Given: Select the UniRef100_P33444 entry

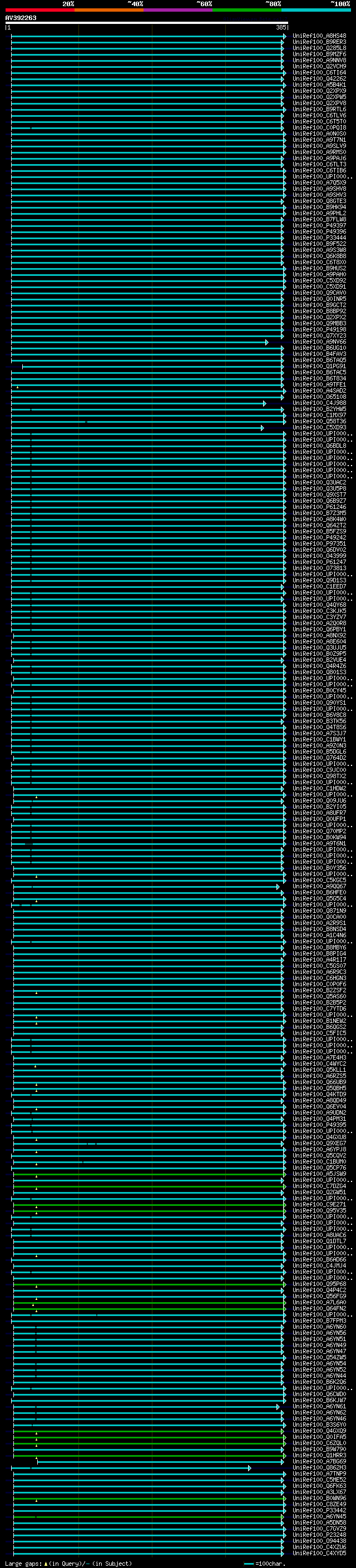Looking at the screenshot, I should 319,238.
